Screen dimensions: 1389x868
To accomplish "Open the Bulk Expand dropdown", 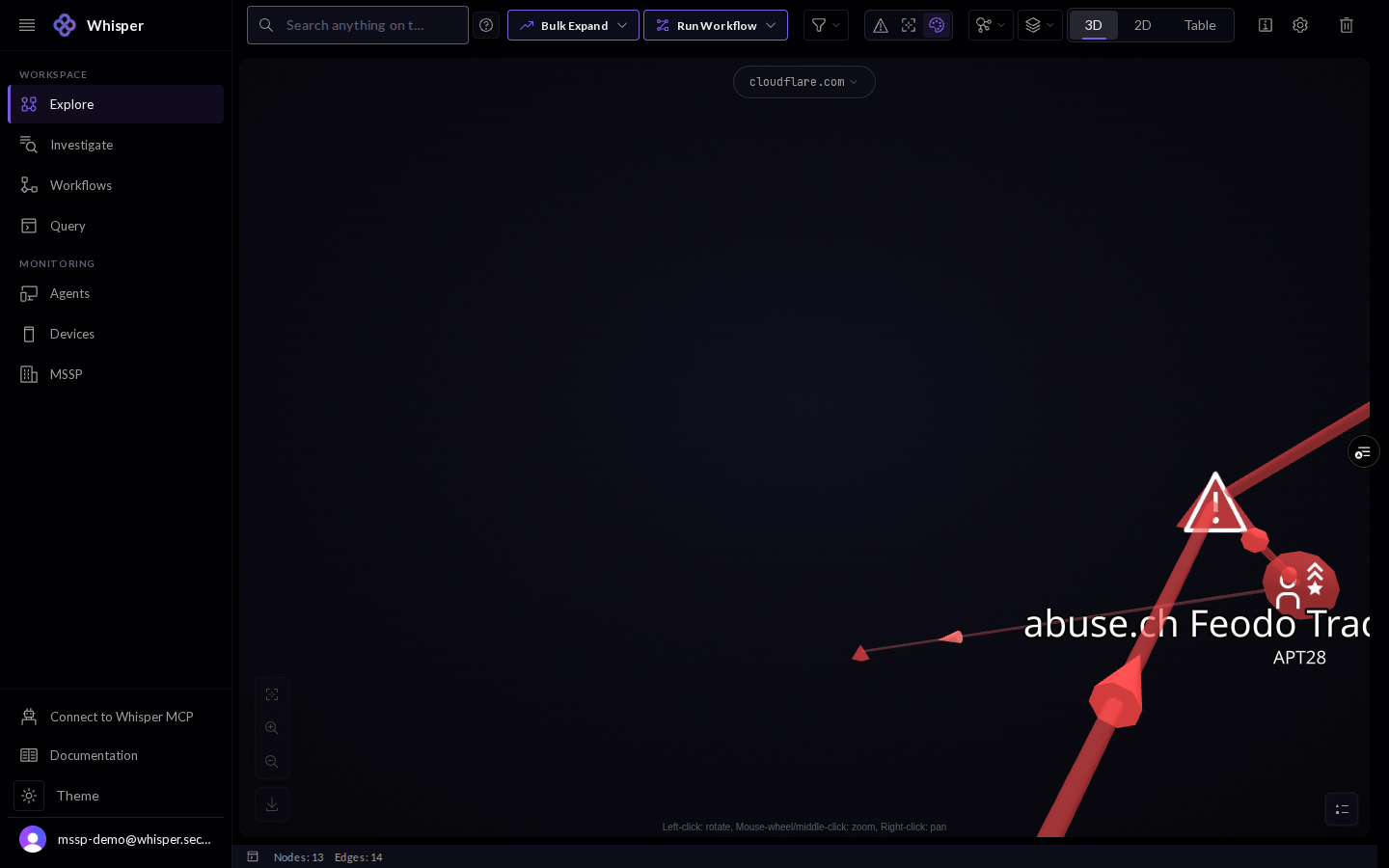I will coord(573,25).
